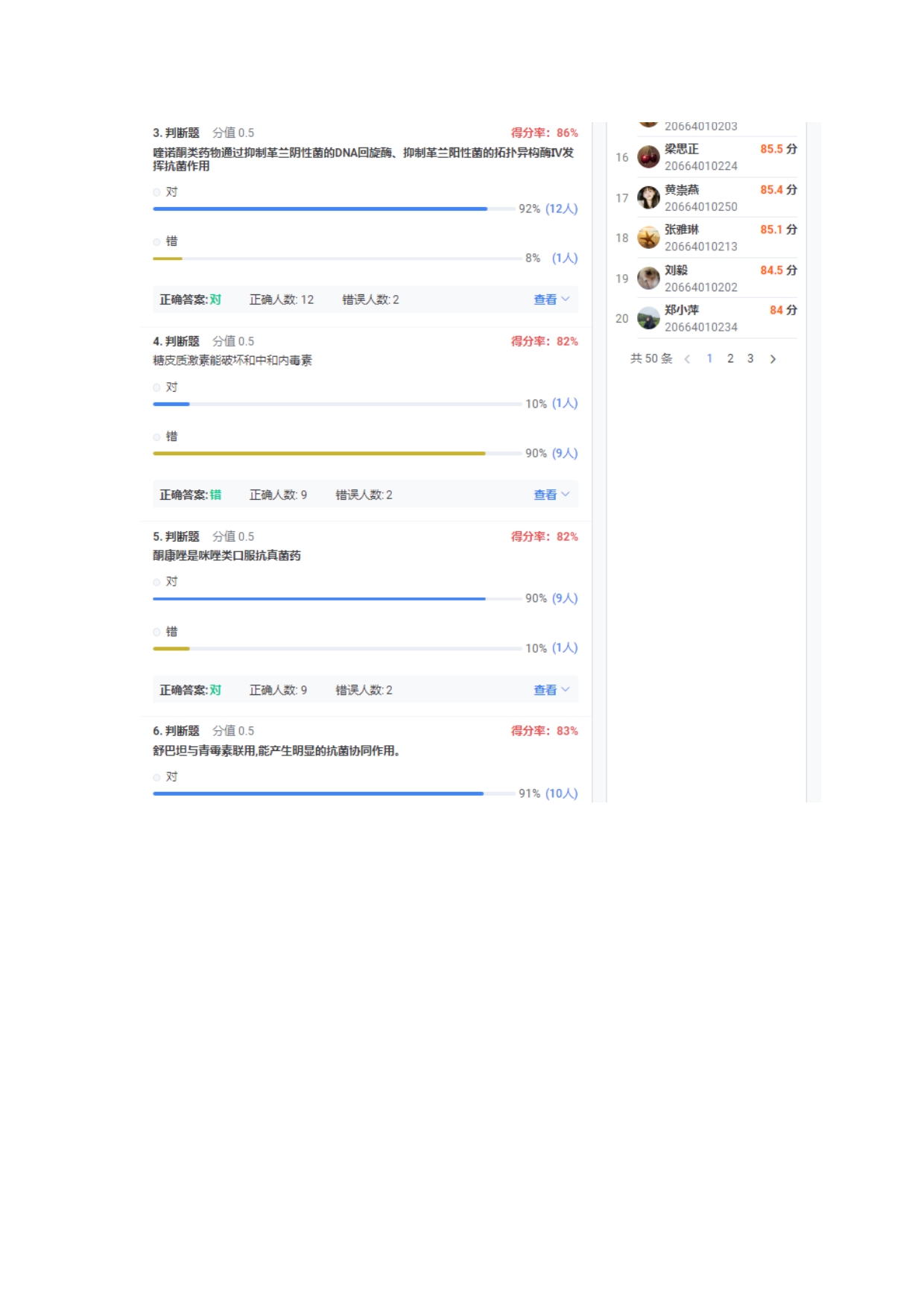Image resolution: width=924 pixels, height=1306 pixels.
Task: Select 对 radio button for question 3
Action: click(x=157, y=192)
